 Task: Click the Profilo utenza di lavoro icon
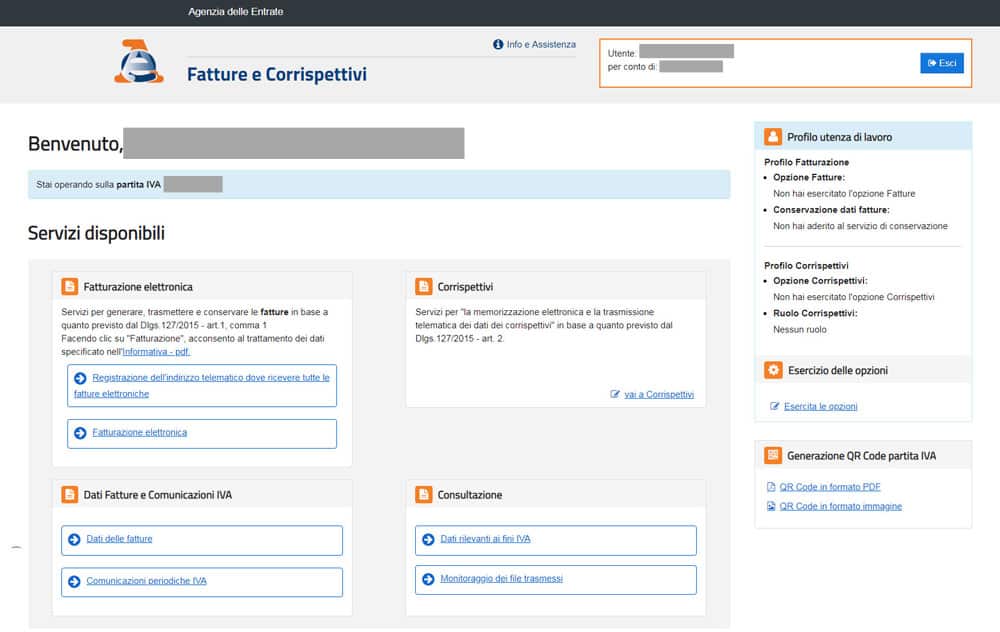tap(772, 137)
